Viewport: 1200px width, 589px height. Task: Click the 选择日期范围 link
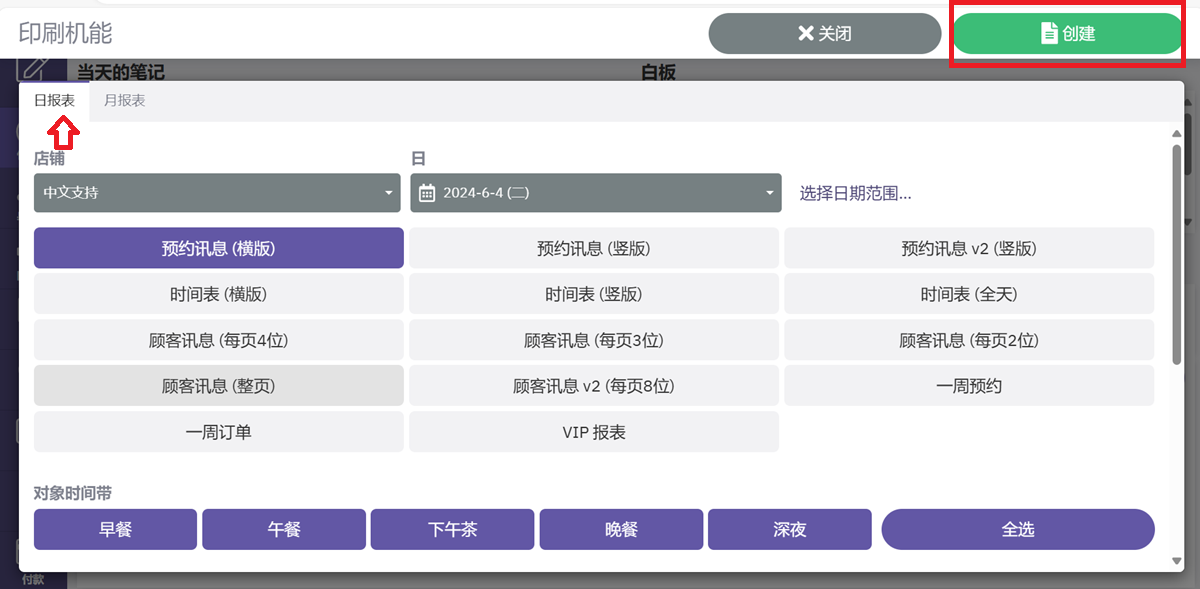(x=856, y=193)
